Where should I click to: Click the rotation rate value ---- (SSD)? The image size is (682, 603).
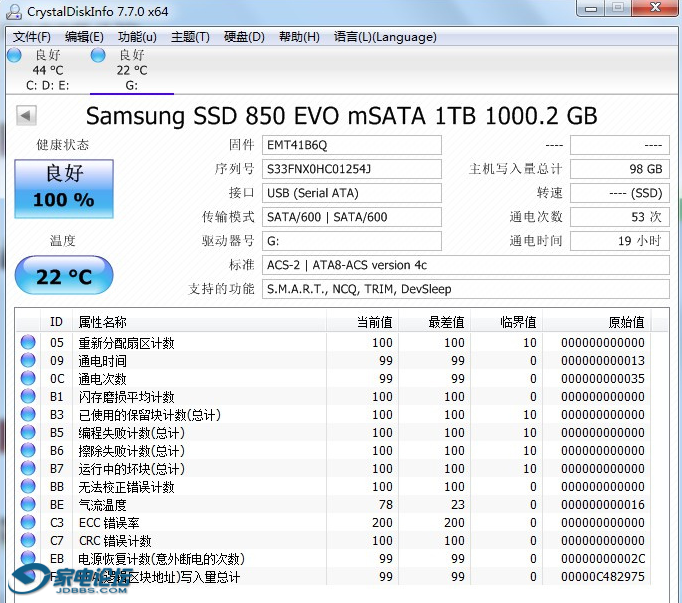point(619,193)
